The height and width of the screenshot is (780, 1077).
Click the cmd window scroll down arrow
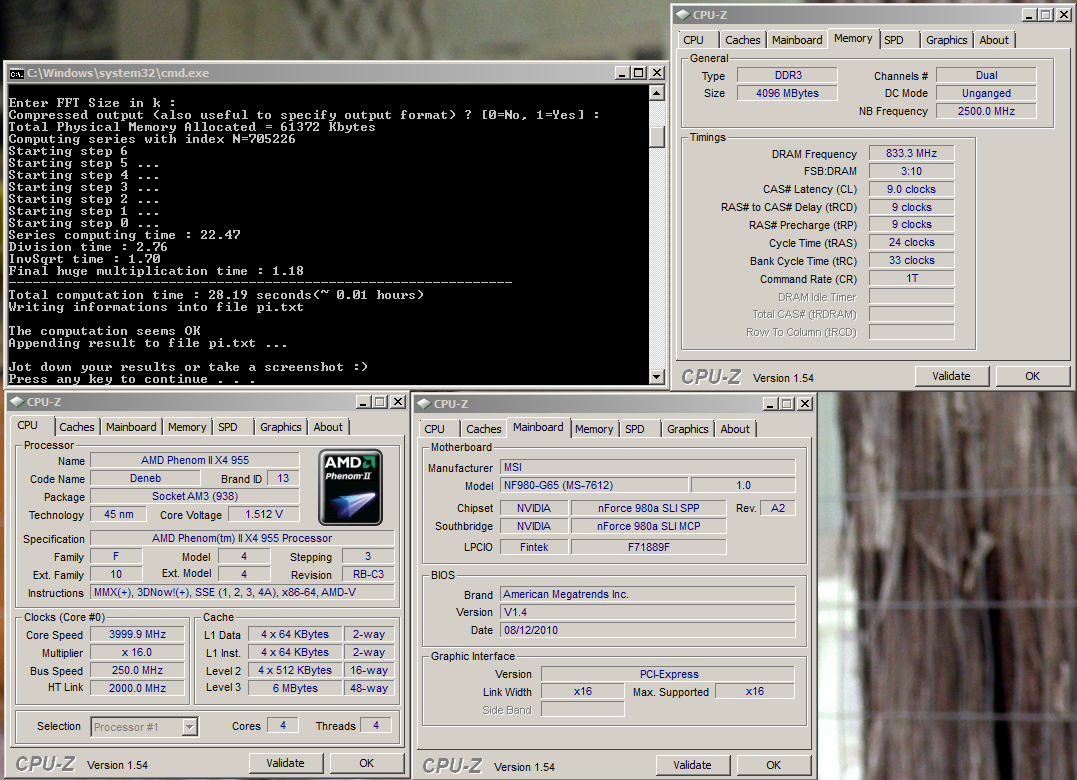point(657,376)
